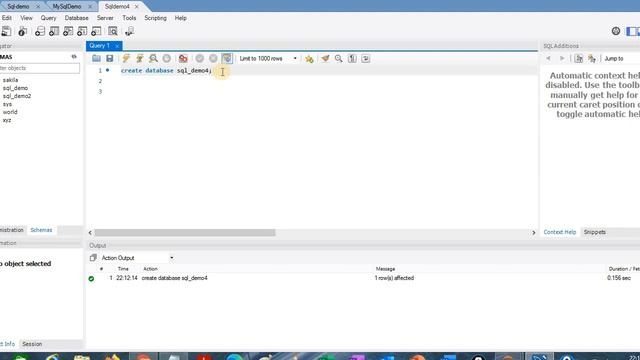The image size is (640, 360).
Task: Open a SQL script file icon
Action: (x=96, y=58)
